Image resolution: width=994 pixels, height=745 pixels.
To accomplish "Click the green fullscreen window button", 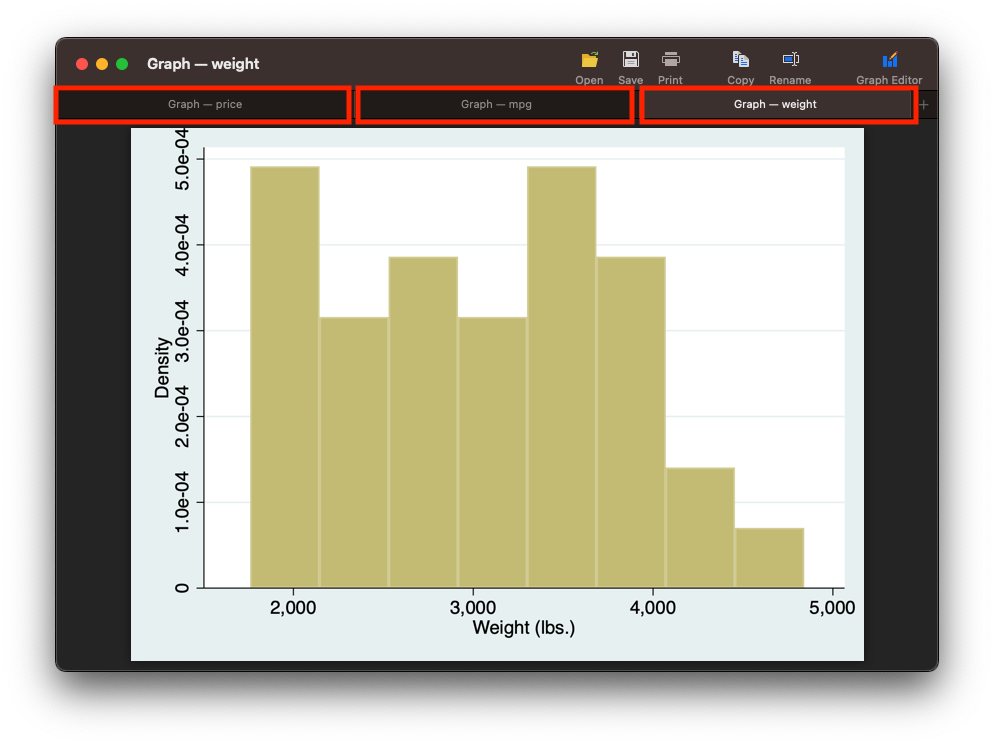I will [122, 64].
